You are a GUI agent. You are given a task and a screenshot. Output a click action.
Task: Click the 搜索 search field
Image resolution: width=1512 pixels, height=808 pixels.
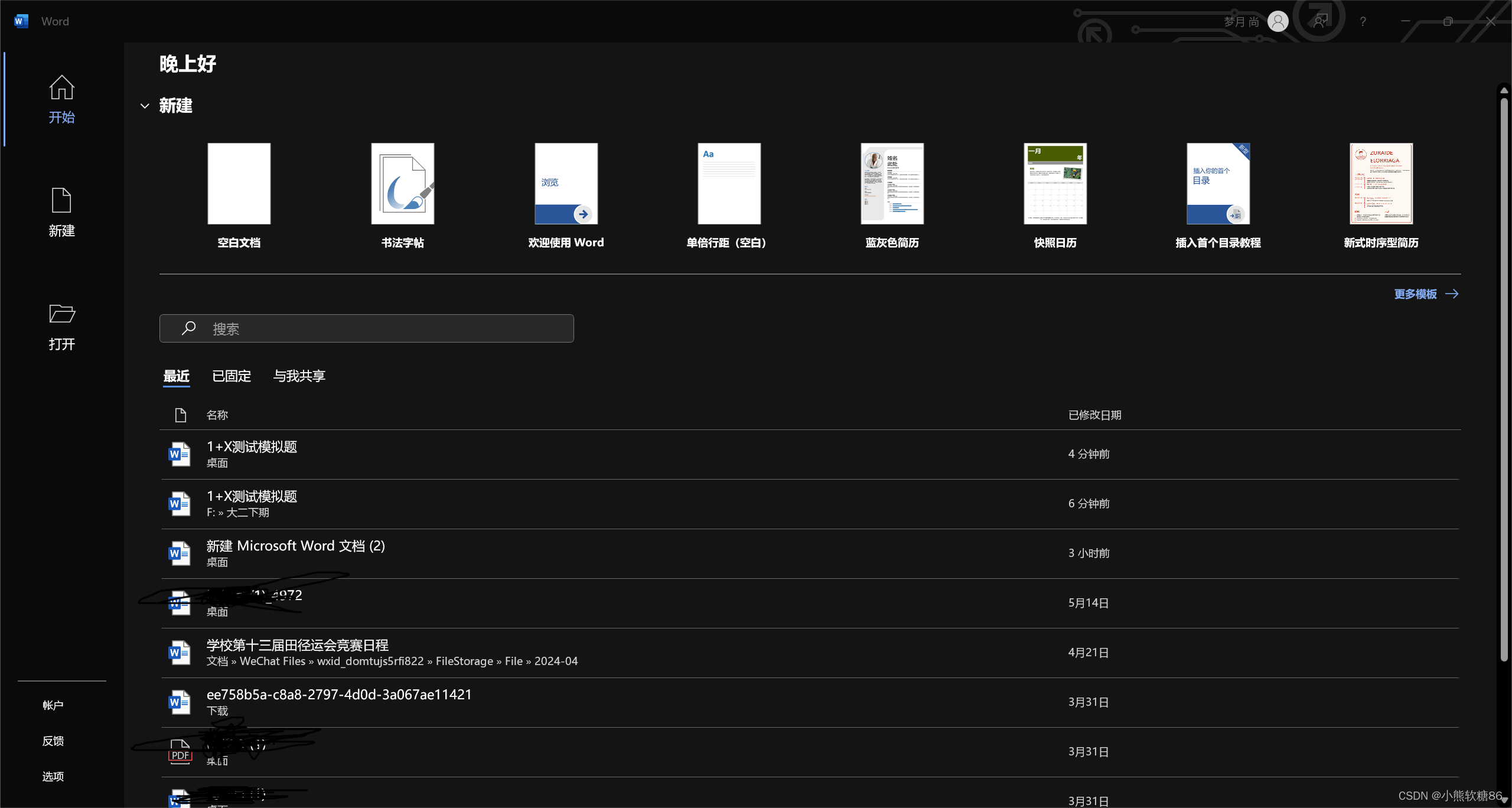366,328
